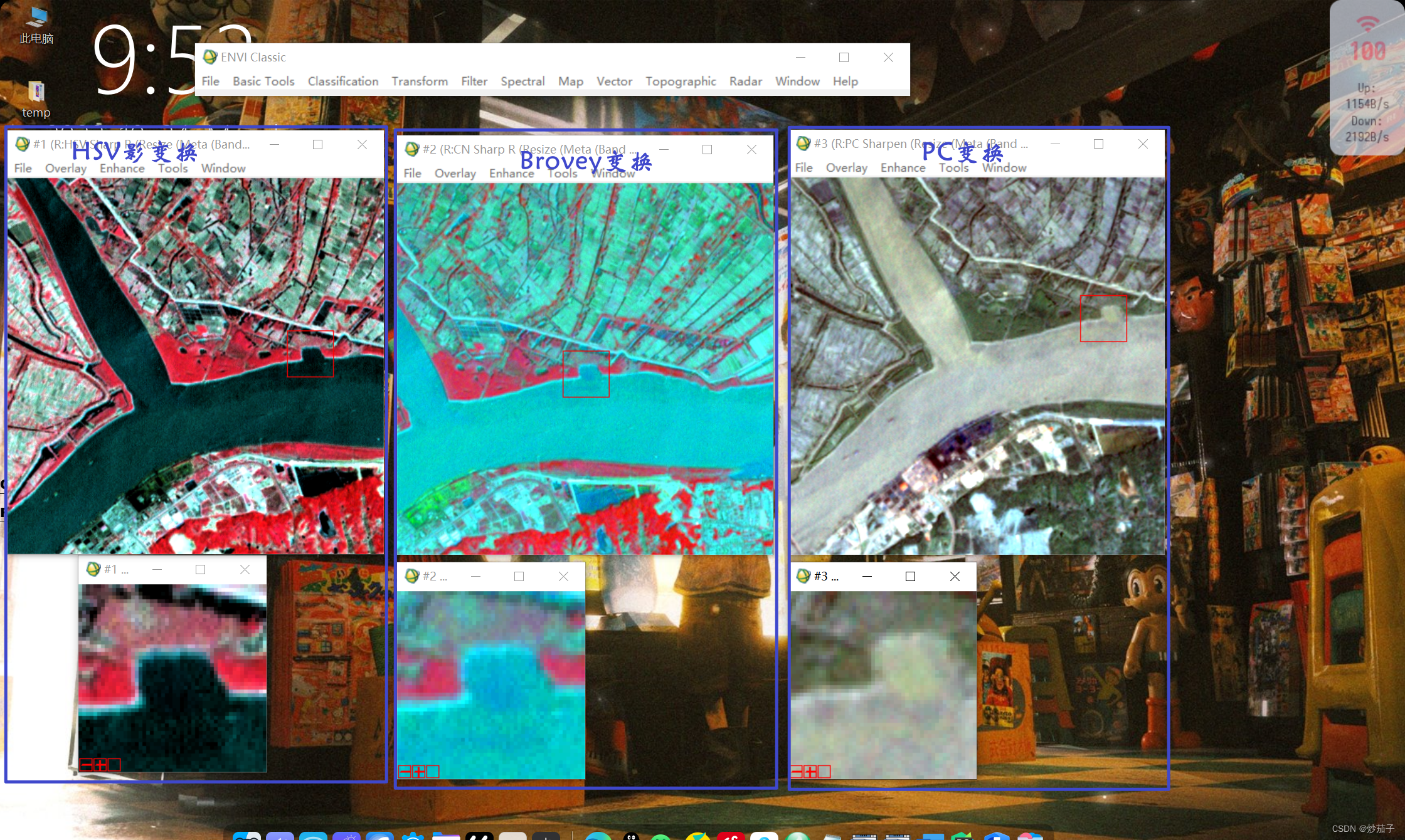Open Overlay menu in #3 PC Sharpen window

tap(846, 168)
